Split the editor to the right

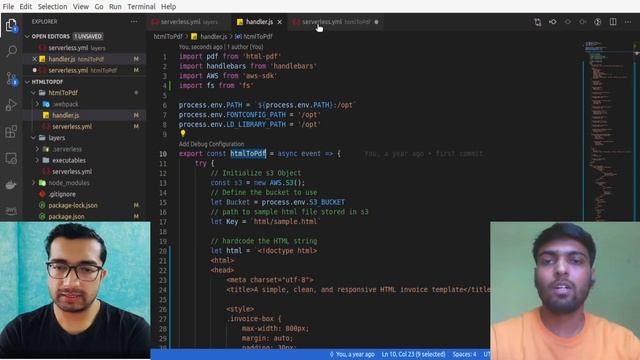[613, 22]
